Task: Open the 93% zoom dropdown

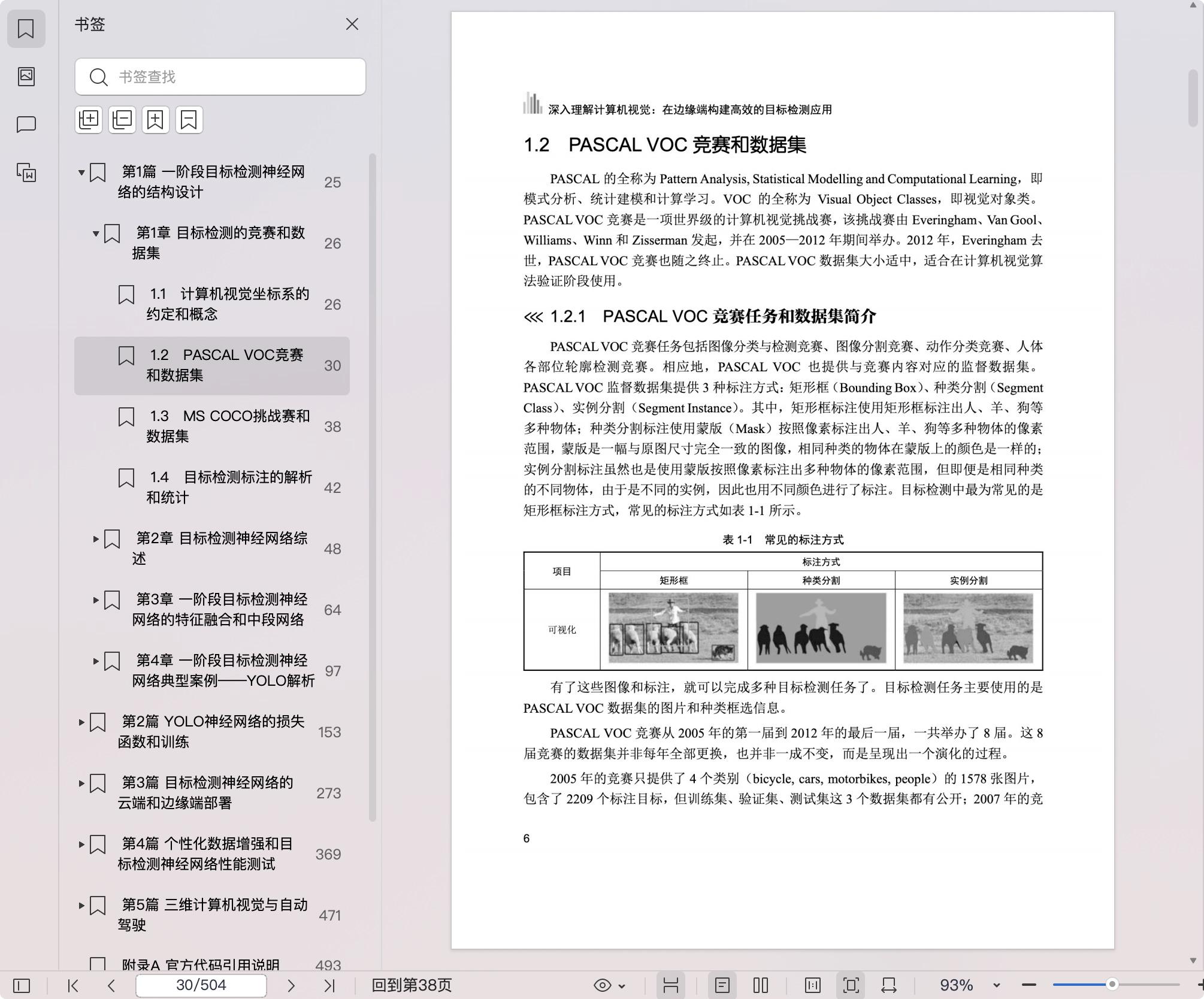Action: (x=996, y=986)
